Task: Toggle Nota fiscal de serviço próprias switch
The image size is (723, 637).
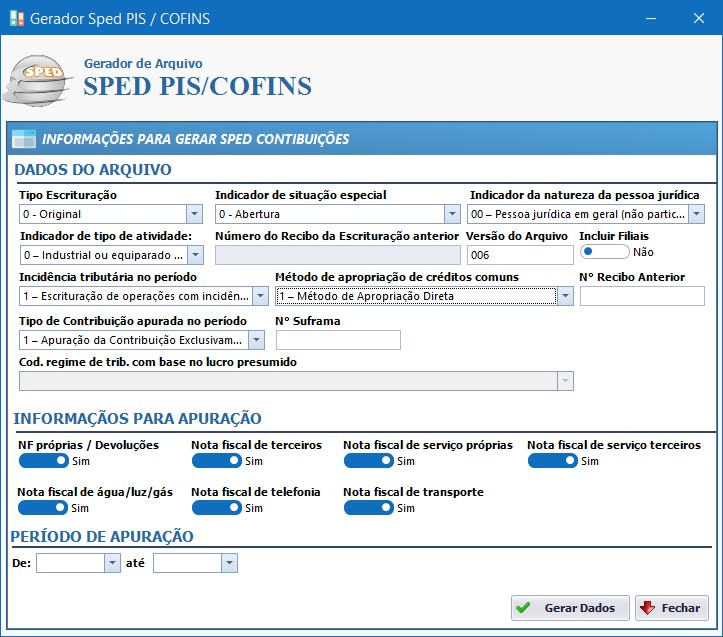Action: [369, 461]
